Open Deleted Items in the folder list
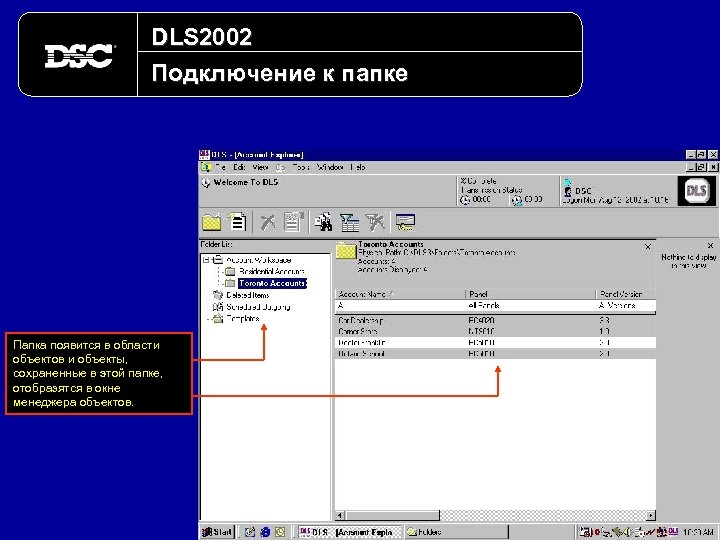The height and width of the screenshot is (540, 720). point(248,295)
